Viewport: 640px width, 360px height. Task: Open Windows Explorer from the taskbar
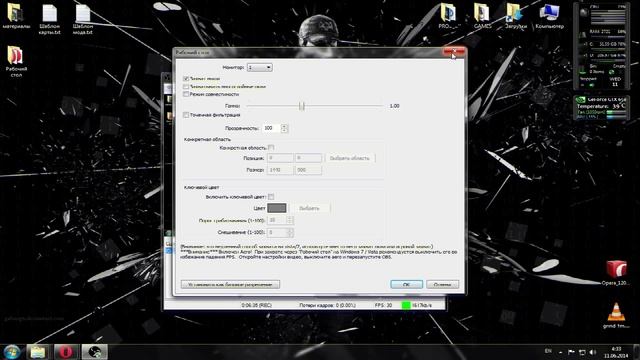38,352
